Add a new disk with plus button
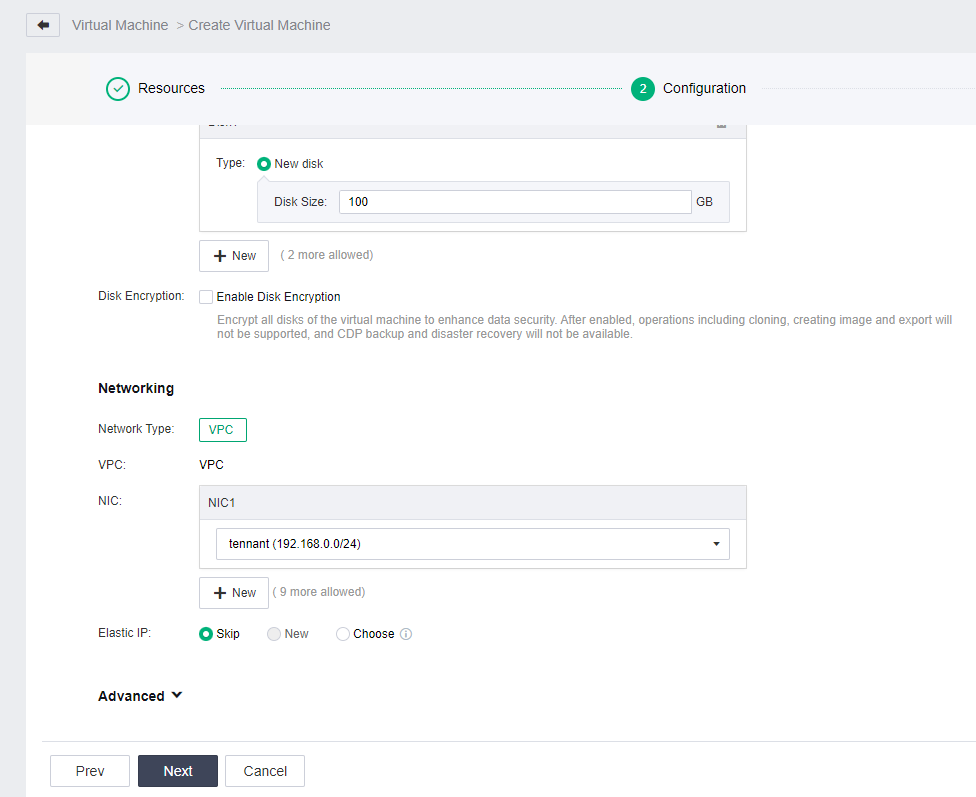 click(234, 256)
